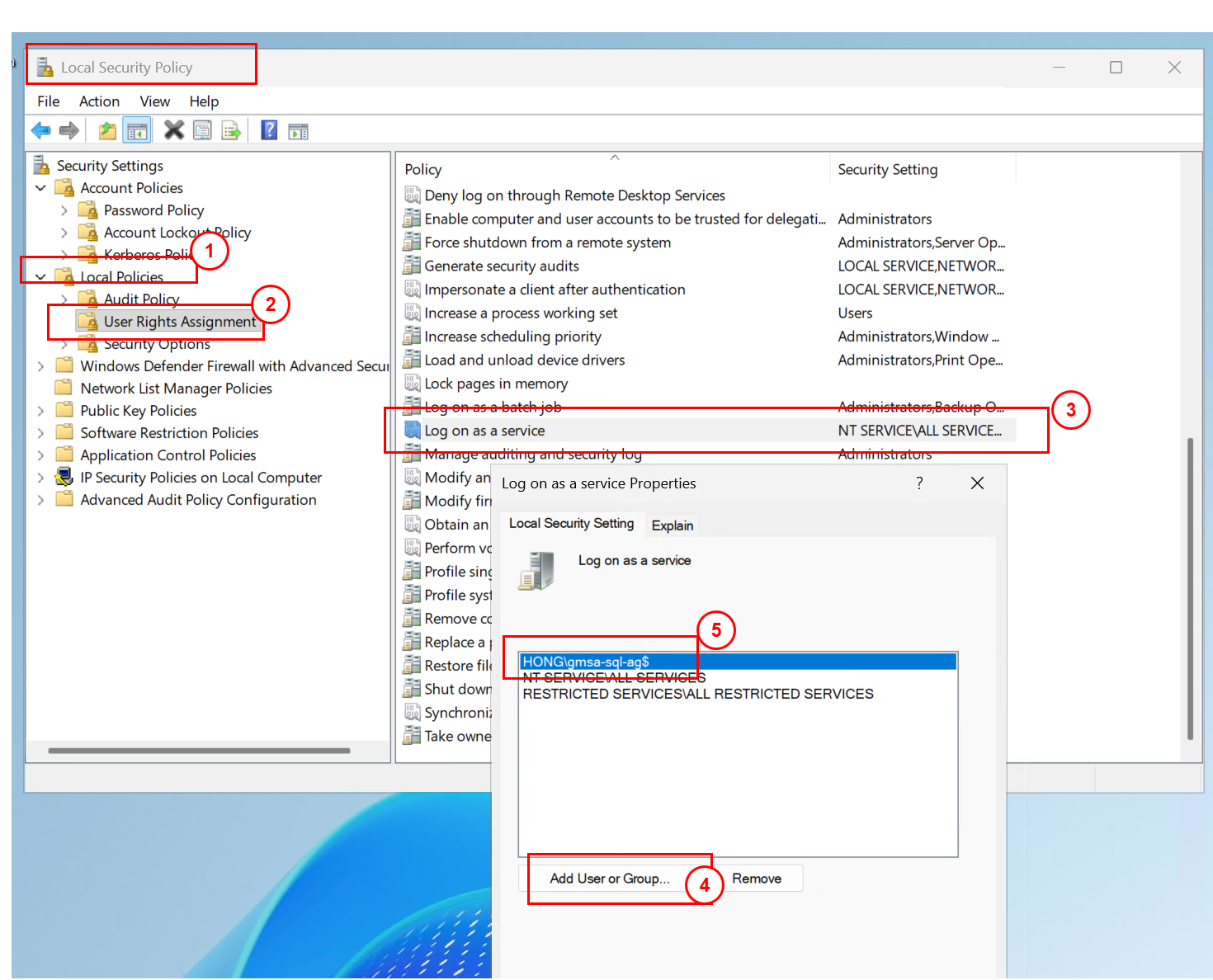
Task: Open Properties from the toolbar icon
Action: pyautogui.click(x=202, y=130)
